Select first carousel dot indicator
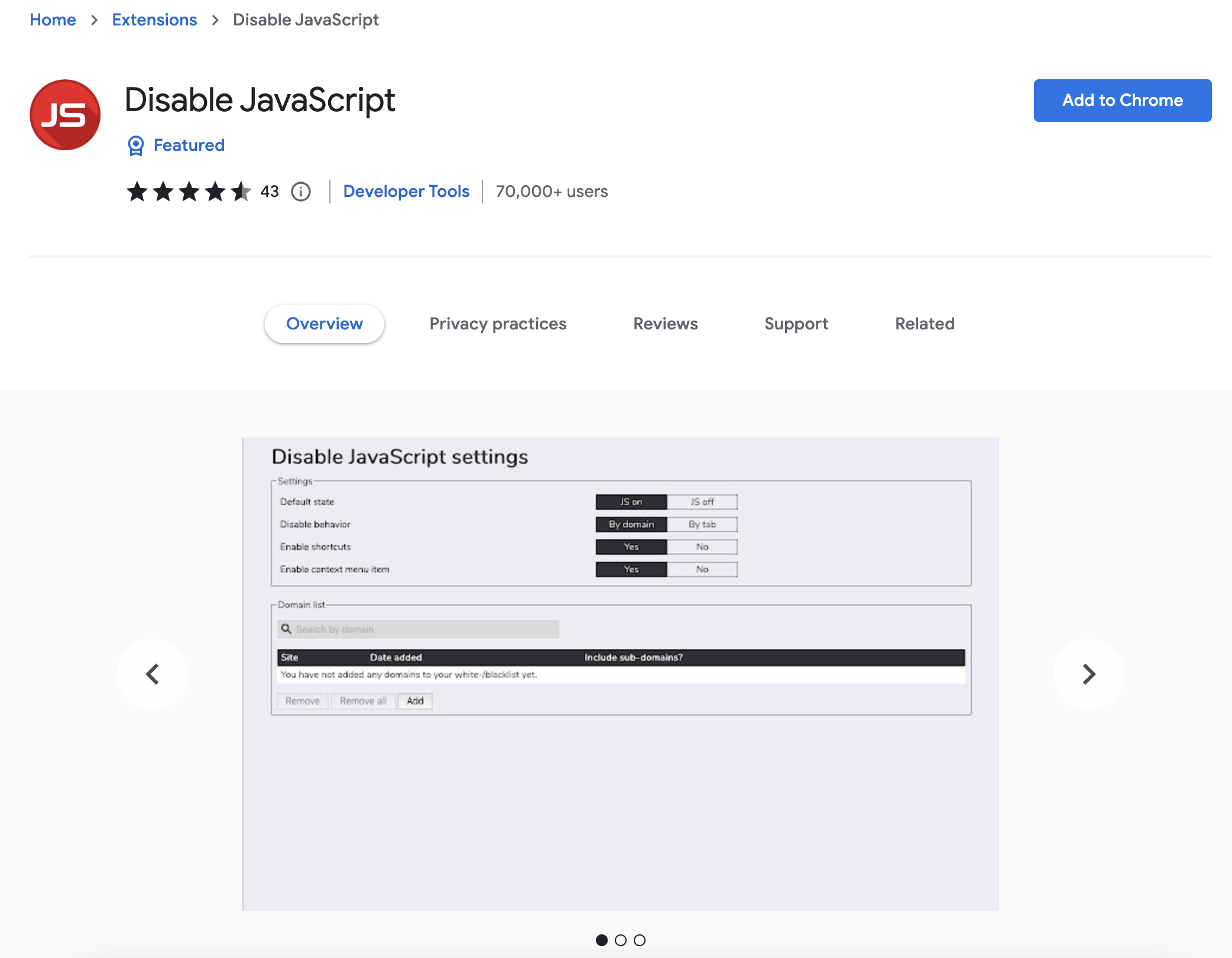The height and width of the screenshot is (958, 1232). pos(602,940)
